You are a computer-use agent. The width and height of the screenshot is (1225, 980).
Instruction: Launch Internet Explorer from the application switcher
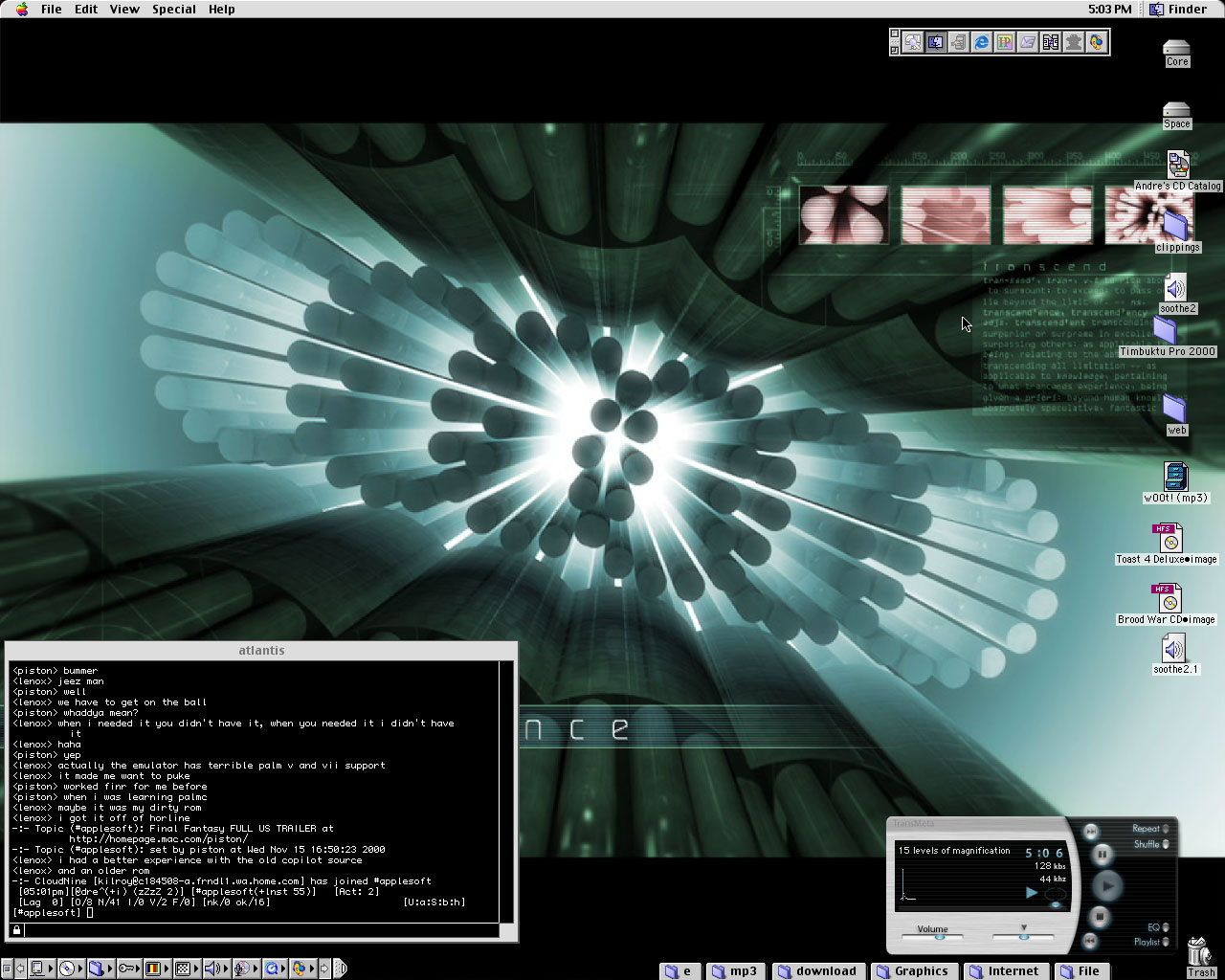click(981, 42)
